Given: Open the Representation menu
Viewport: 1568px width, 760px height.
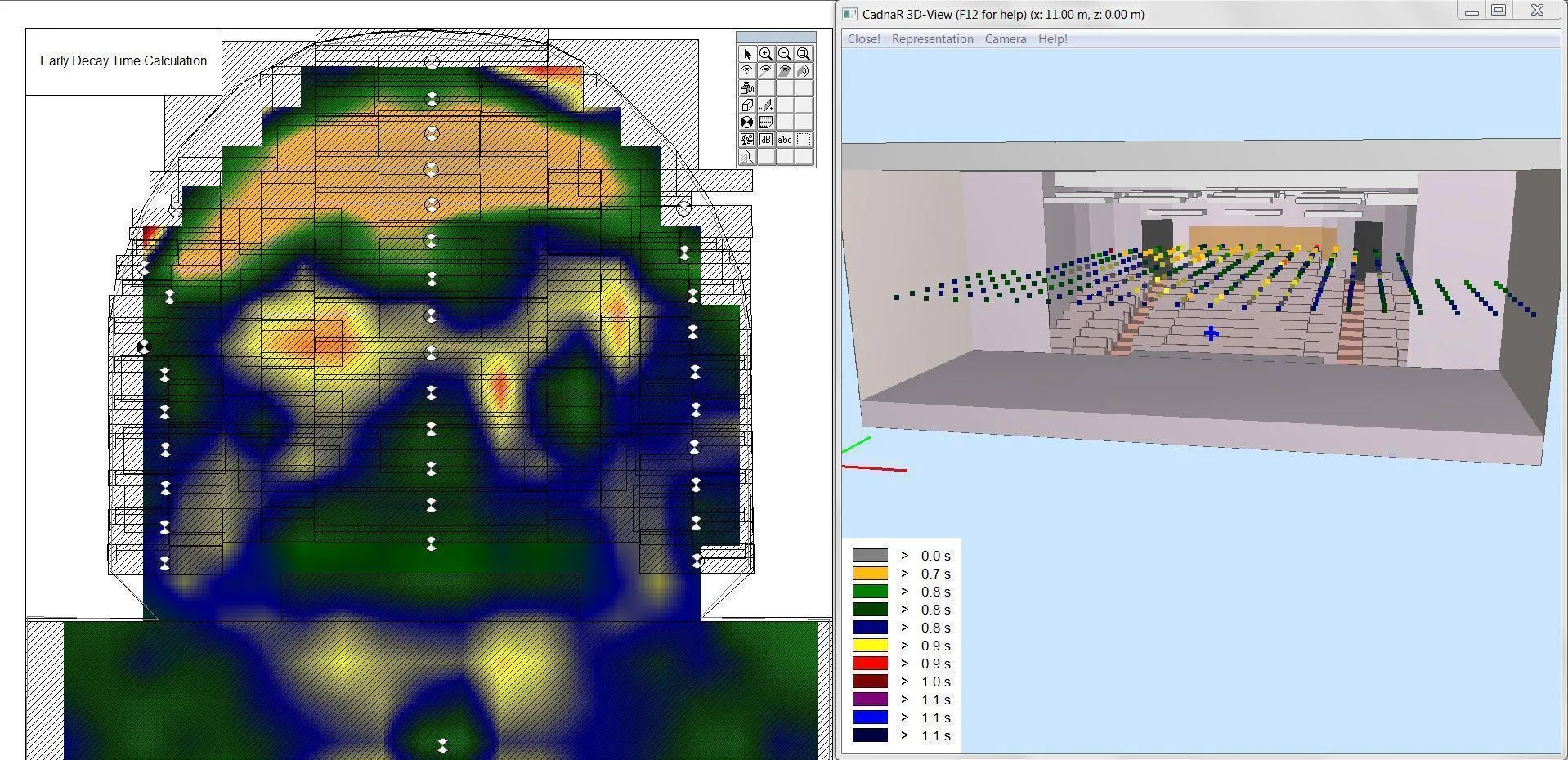Looking at the screenshot, I should point(932,39).
